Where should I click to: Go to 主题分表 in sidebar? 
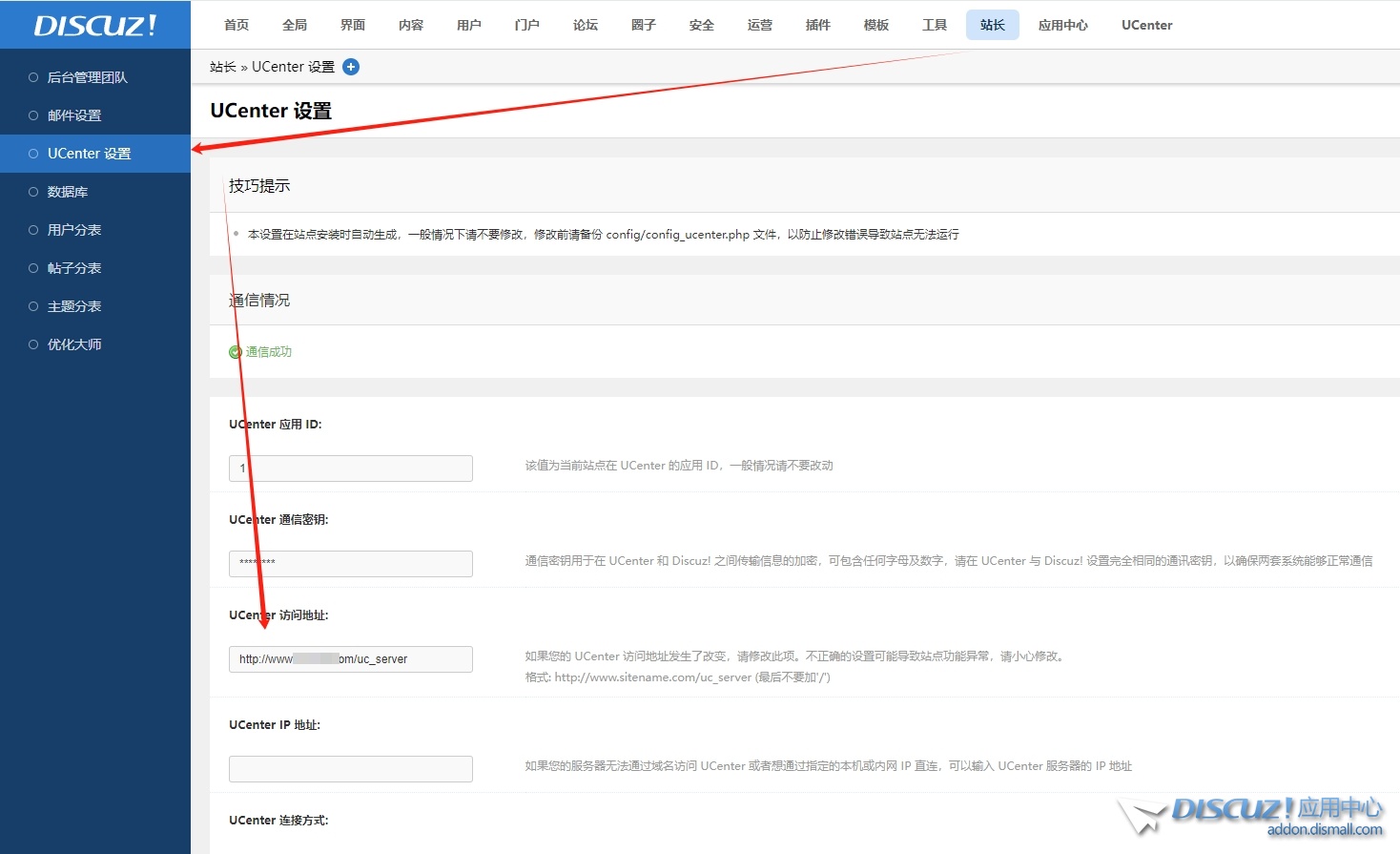click(95, 306)
